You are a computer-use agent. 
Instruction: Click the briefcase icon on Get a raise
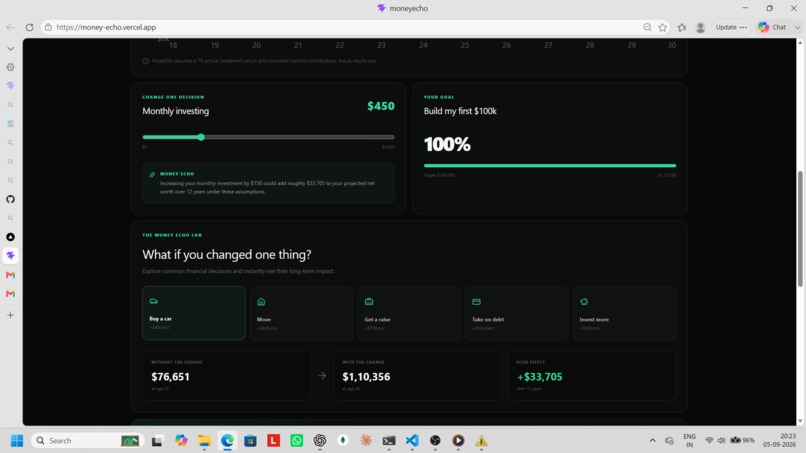point(369,302)
